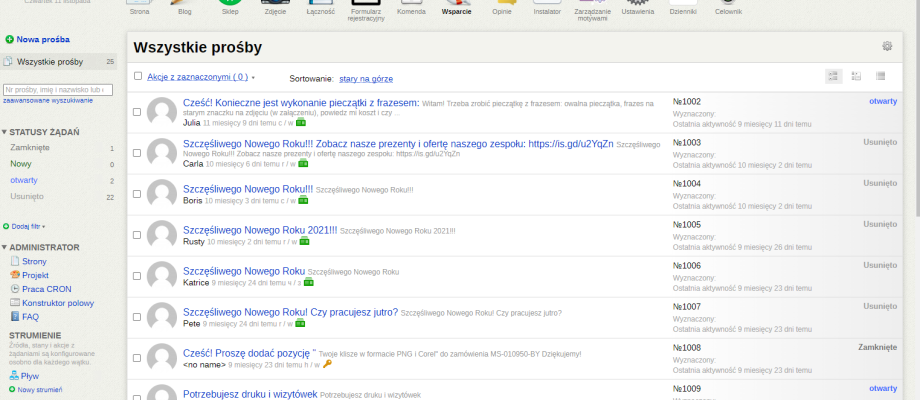
Task: Open the FAQ admin page
Action: pos(30,316)
